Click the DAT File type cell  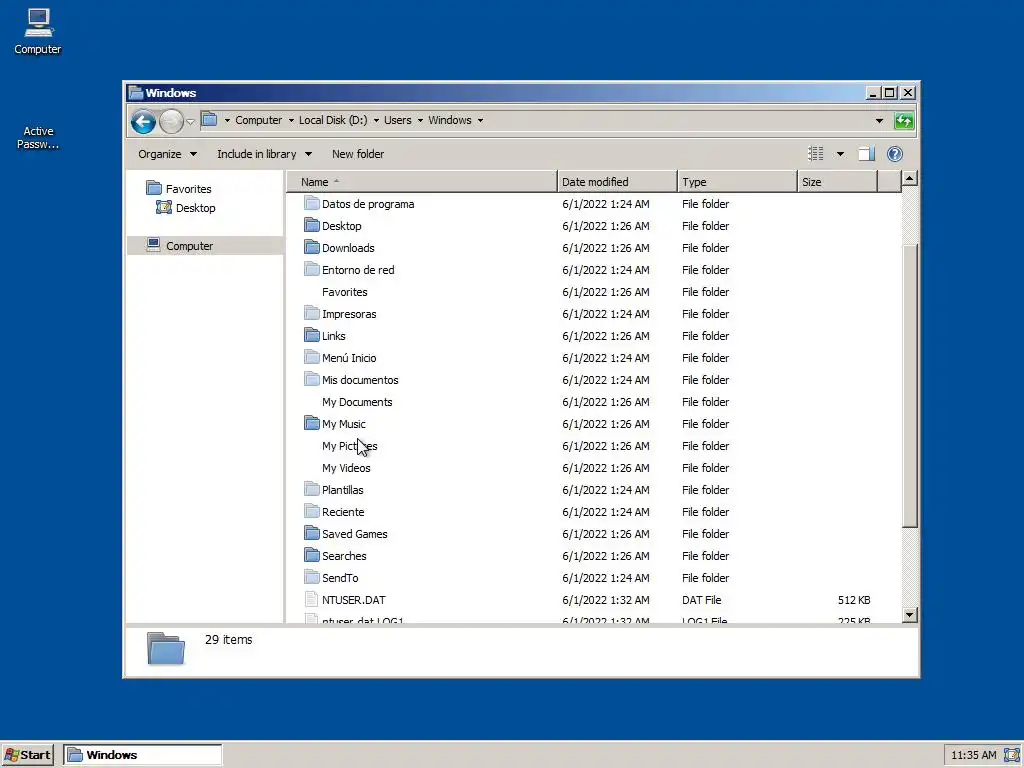[x=701, y=600]
